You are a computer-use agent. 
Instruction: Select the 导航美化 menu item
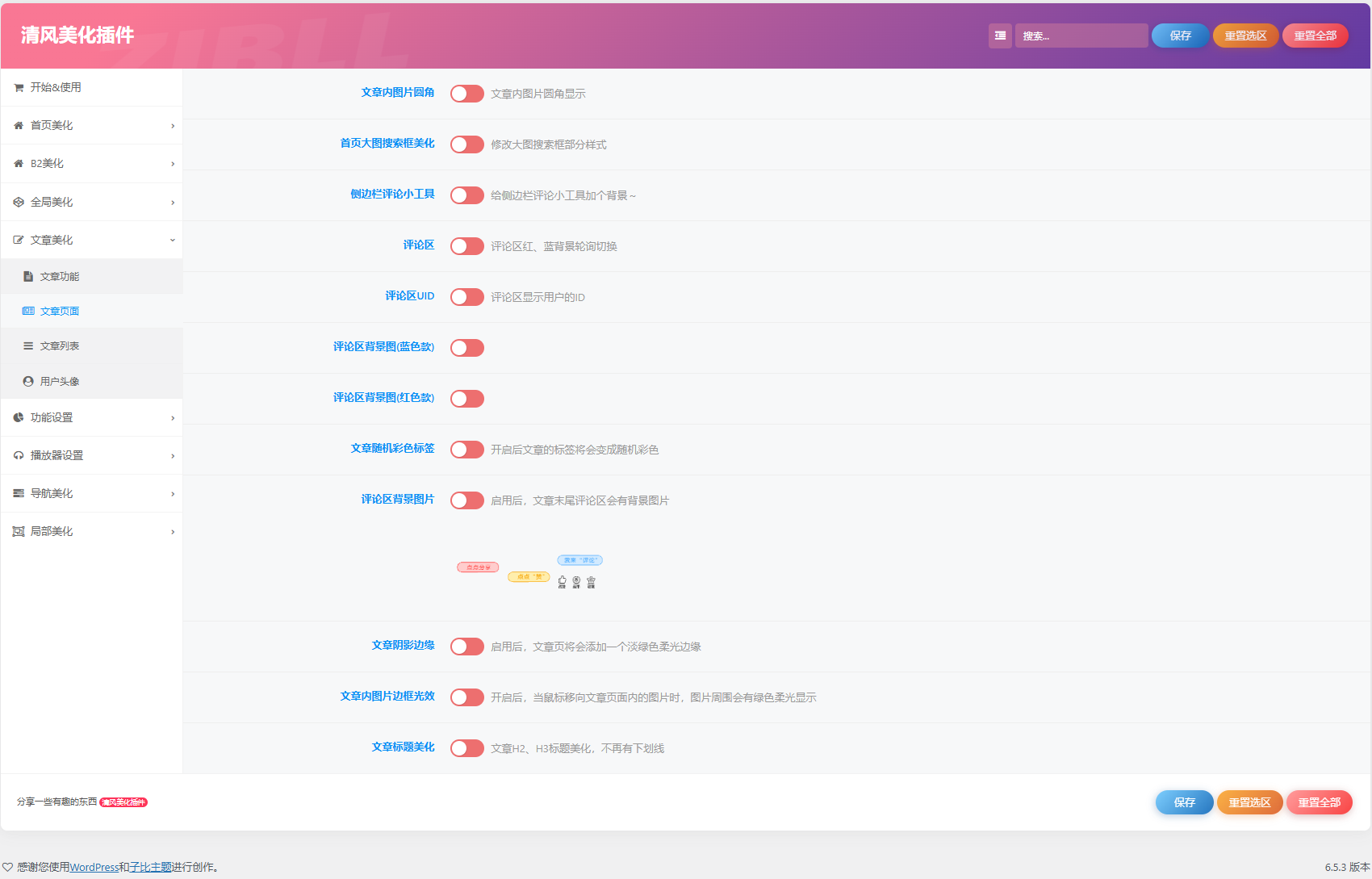click(52, 494)
